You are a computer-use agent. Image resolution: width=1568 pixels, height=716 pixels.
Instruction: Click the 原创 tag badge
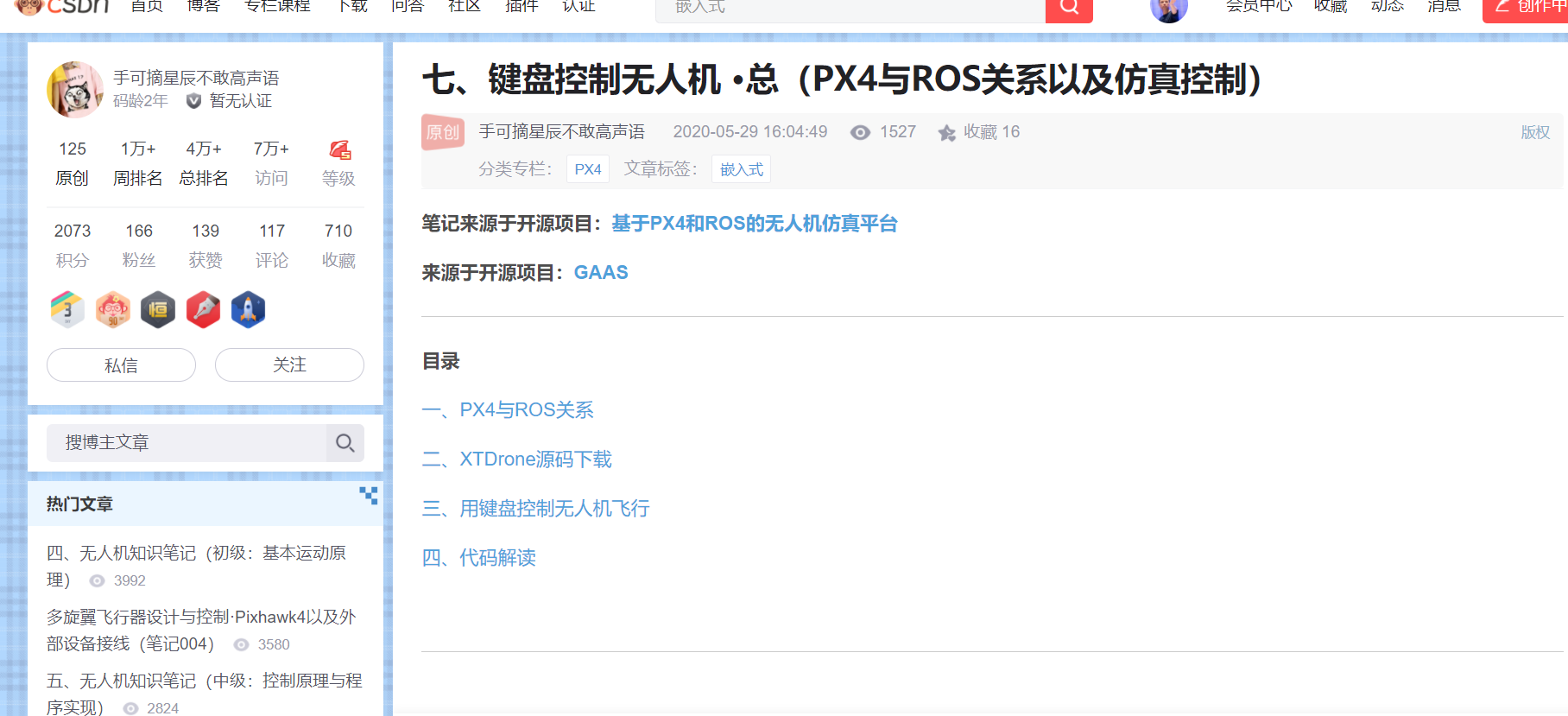point(443,132)
